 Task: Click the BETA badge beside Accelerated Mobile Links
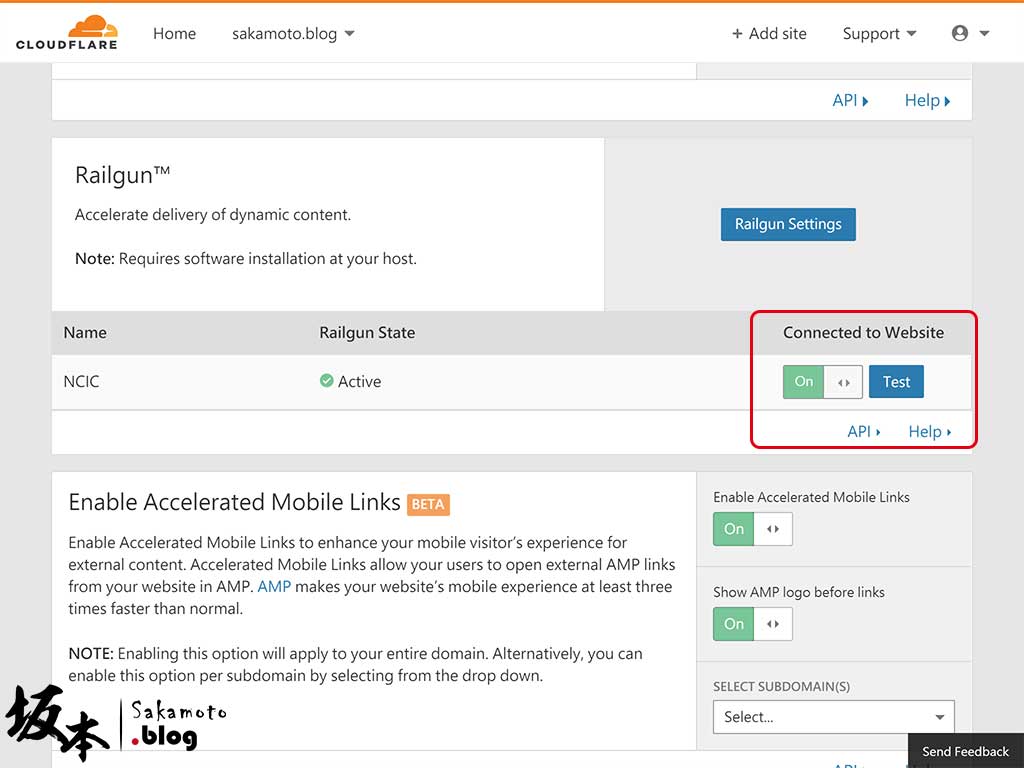point(428,504)
